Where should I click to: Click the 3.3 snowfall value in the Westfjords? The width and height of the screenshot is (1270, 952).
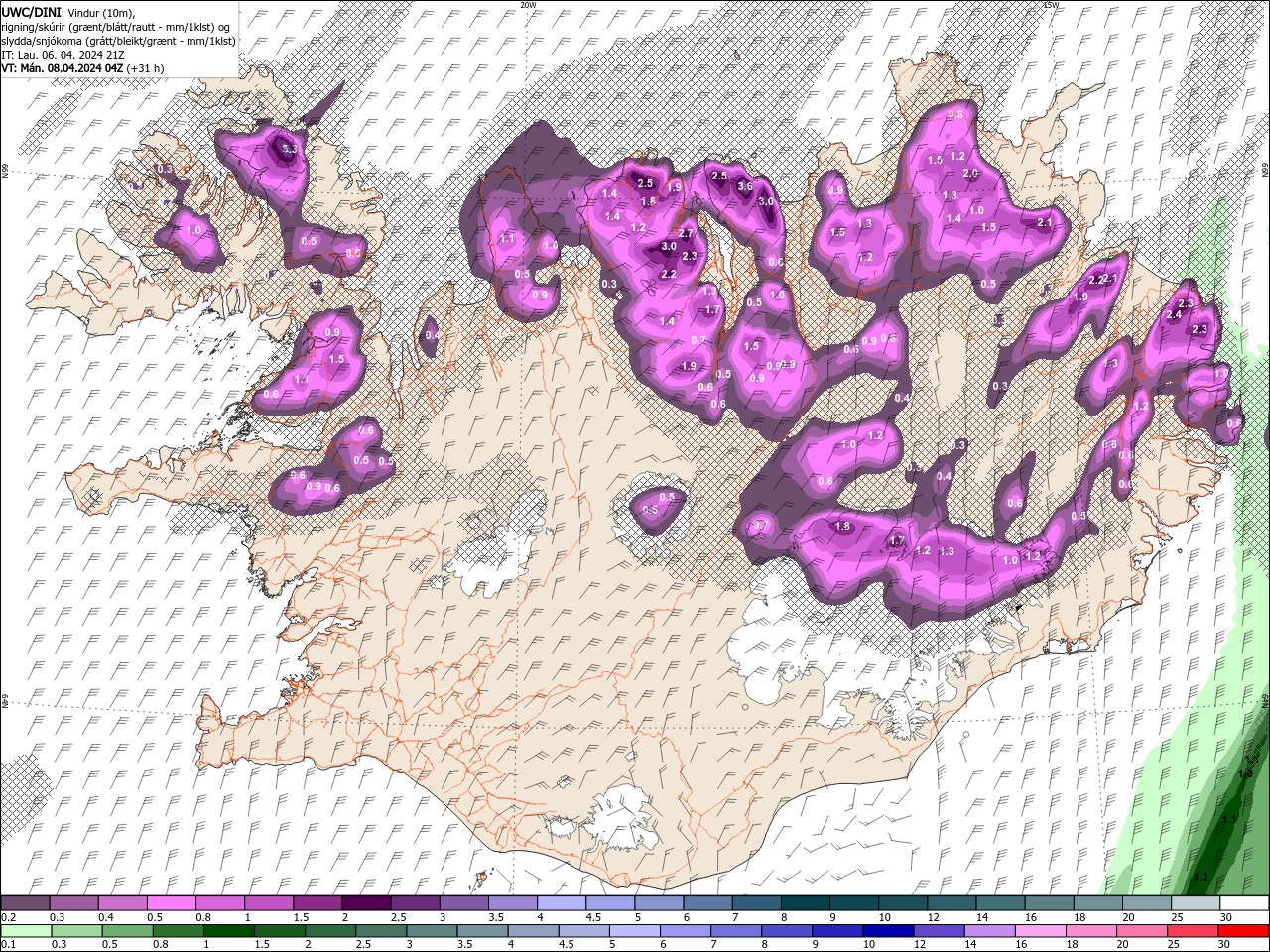(289, 149)
